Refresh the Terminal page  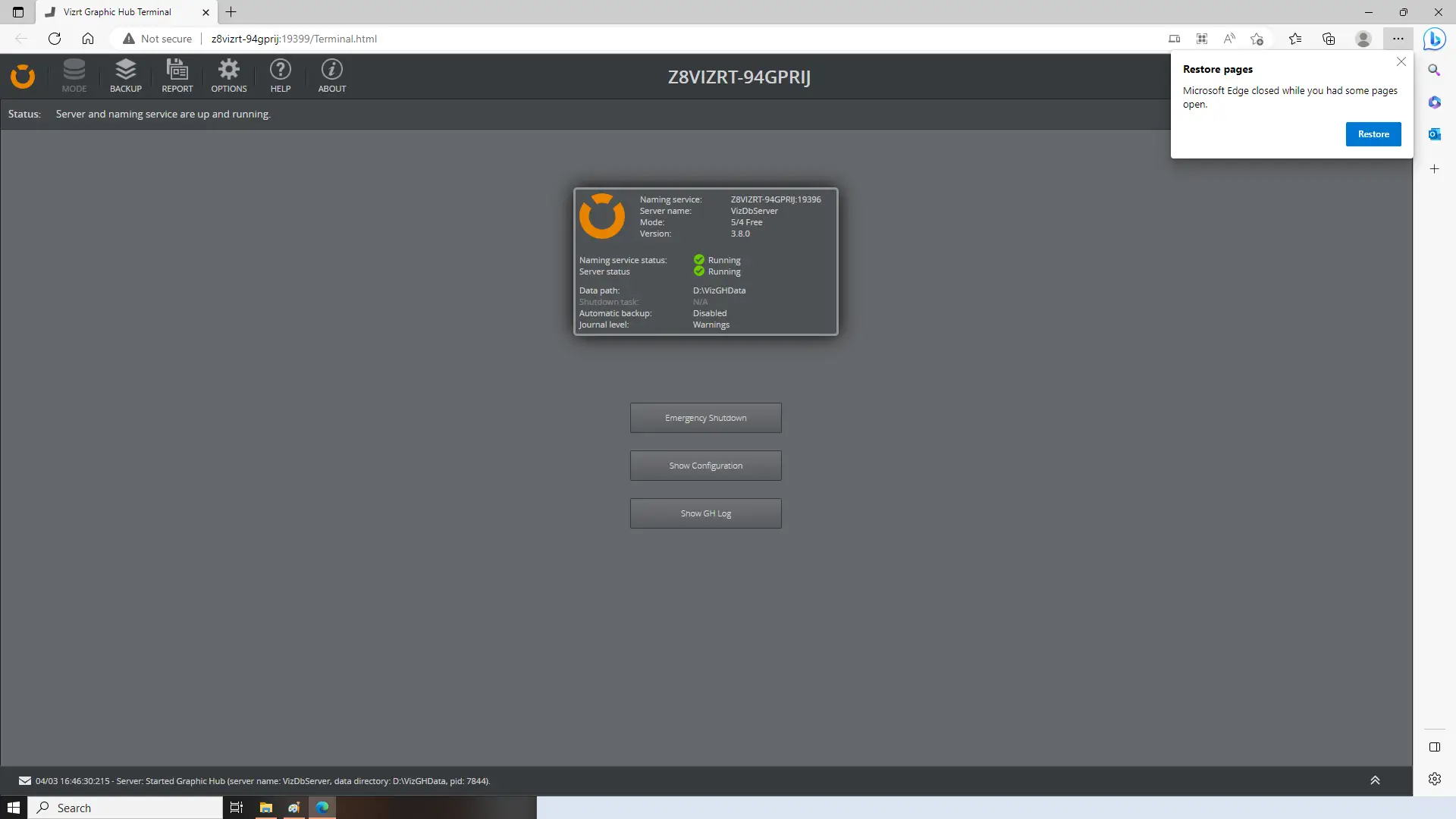(55, 39)
